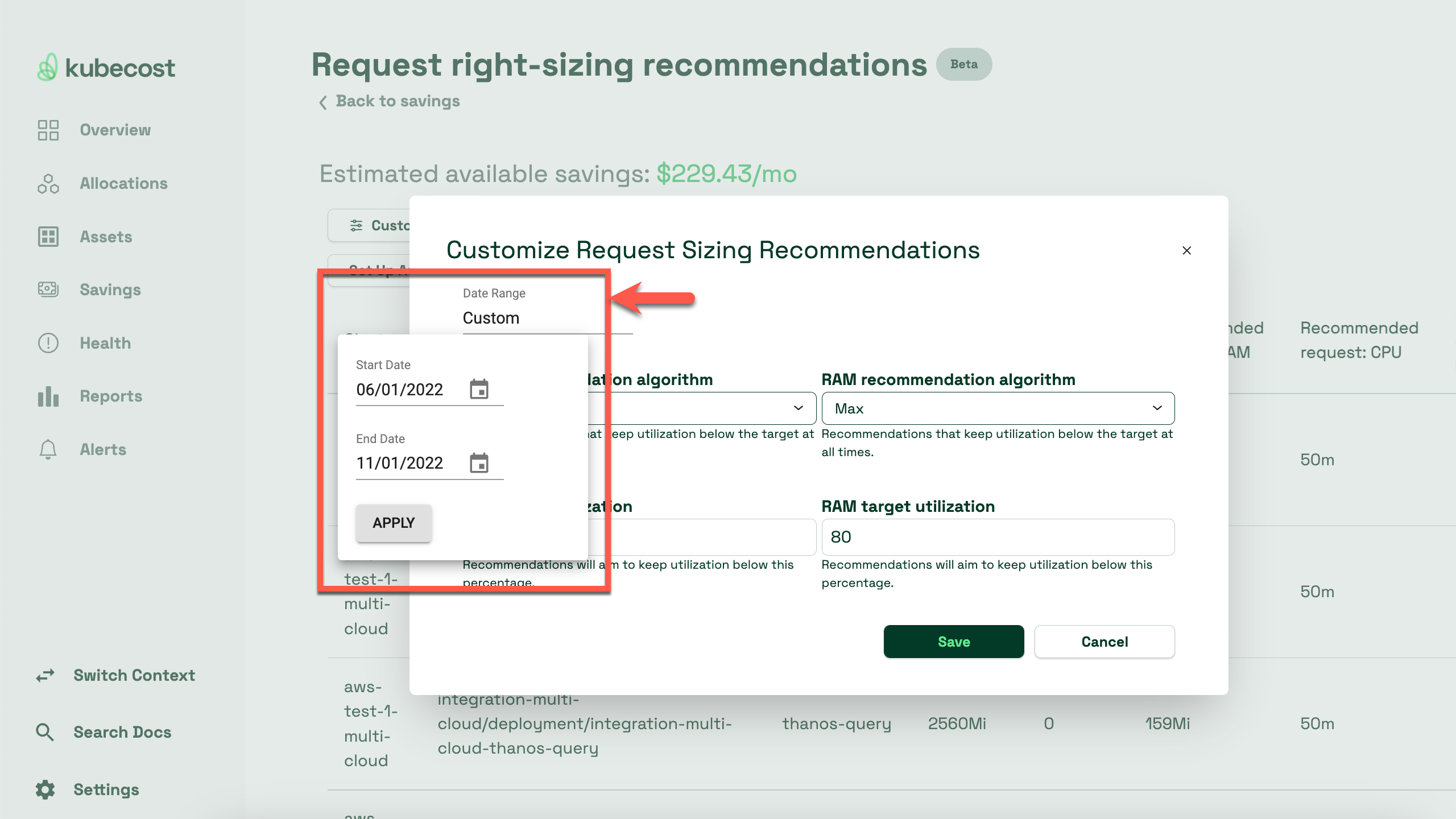Screen dimensions: 1456x819
Task: Edit the RAM target utilization input field
Action: (997, 537)
